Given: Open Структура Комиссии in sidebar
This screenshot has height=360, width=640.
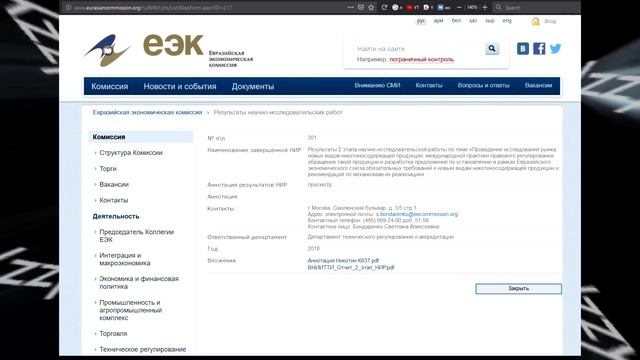Looking at the screenshot, I should 131,153.
